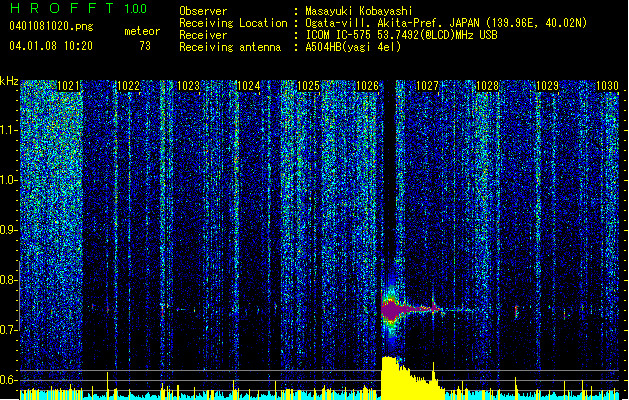Click time marker 1029
Image resolution: width=629 pixels, height=400 pixels.
coord(548,86)
